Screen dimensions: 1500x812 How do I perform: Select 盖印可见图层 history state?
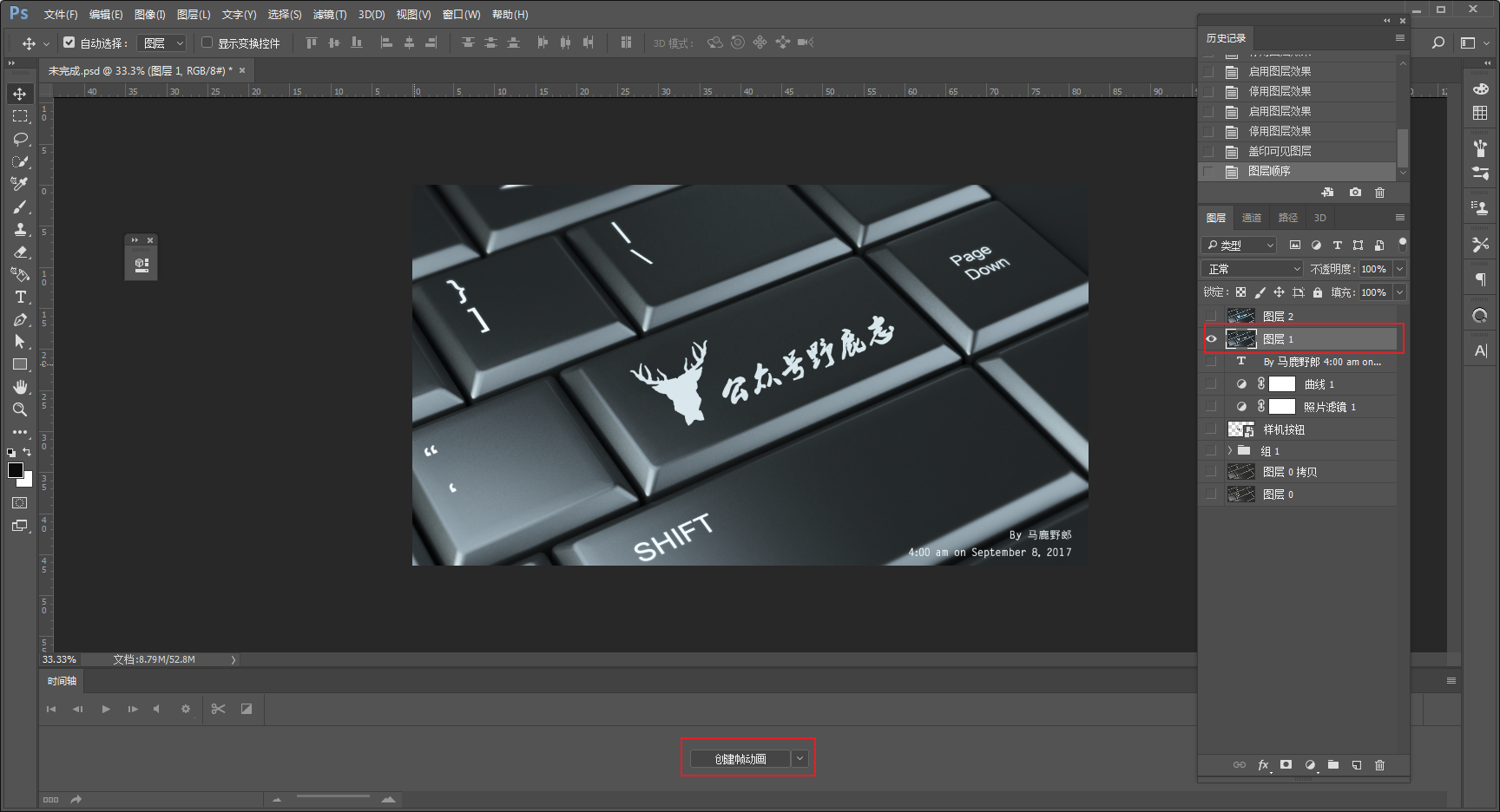[1299, 151]
